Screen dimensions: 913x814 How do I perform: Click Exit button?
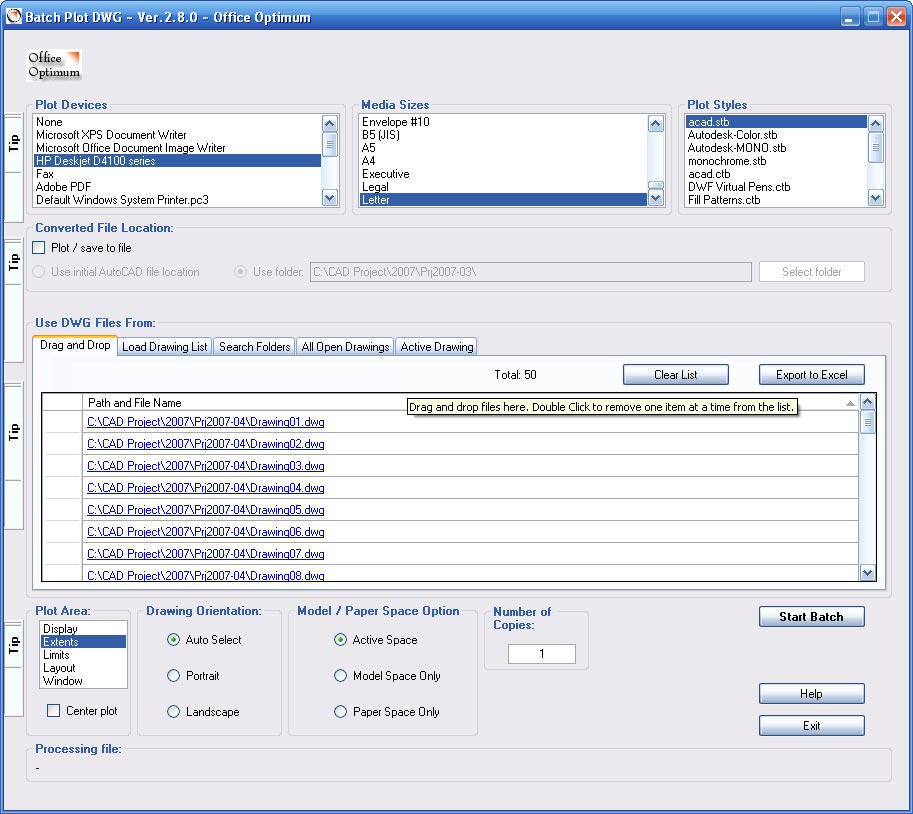tap(812, 725)
